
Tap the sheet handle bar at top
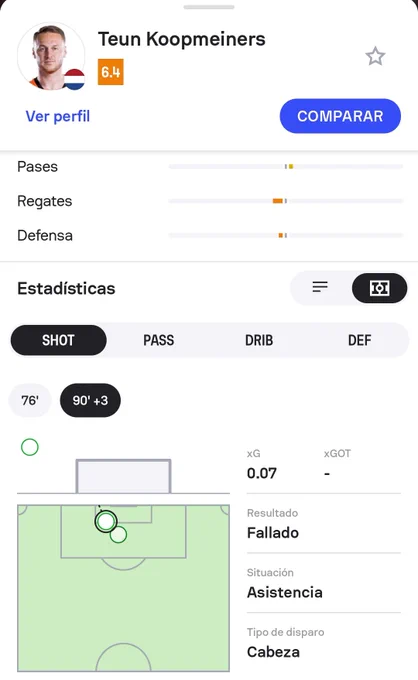209,7
